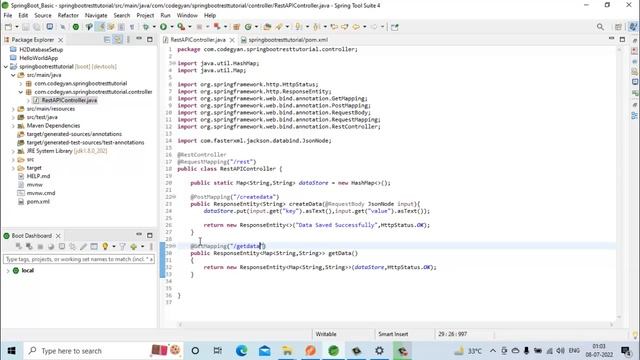Close the Package Explorer view

[60, 40]
